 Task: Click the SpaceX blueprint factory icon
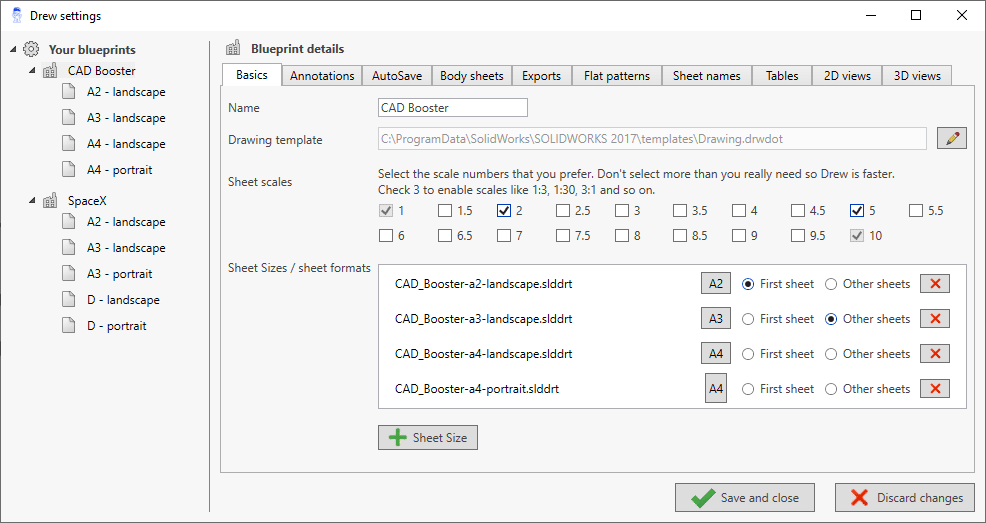(x=50, y=200)
